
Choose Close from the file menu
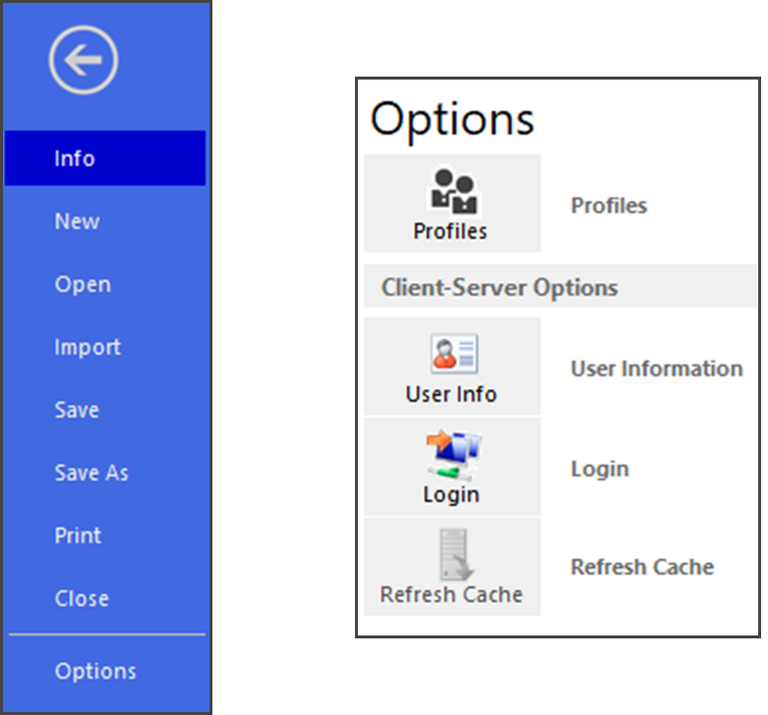click(81, 599)
